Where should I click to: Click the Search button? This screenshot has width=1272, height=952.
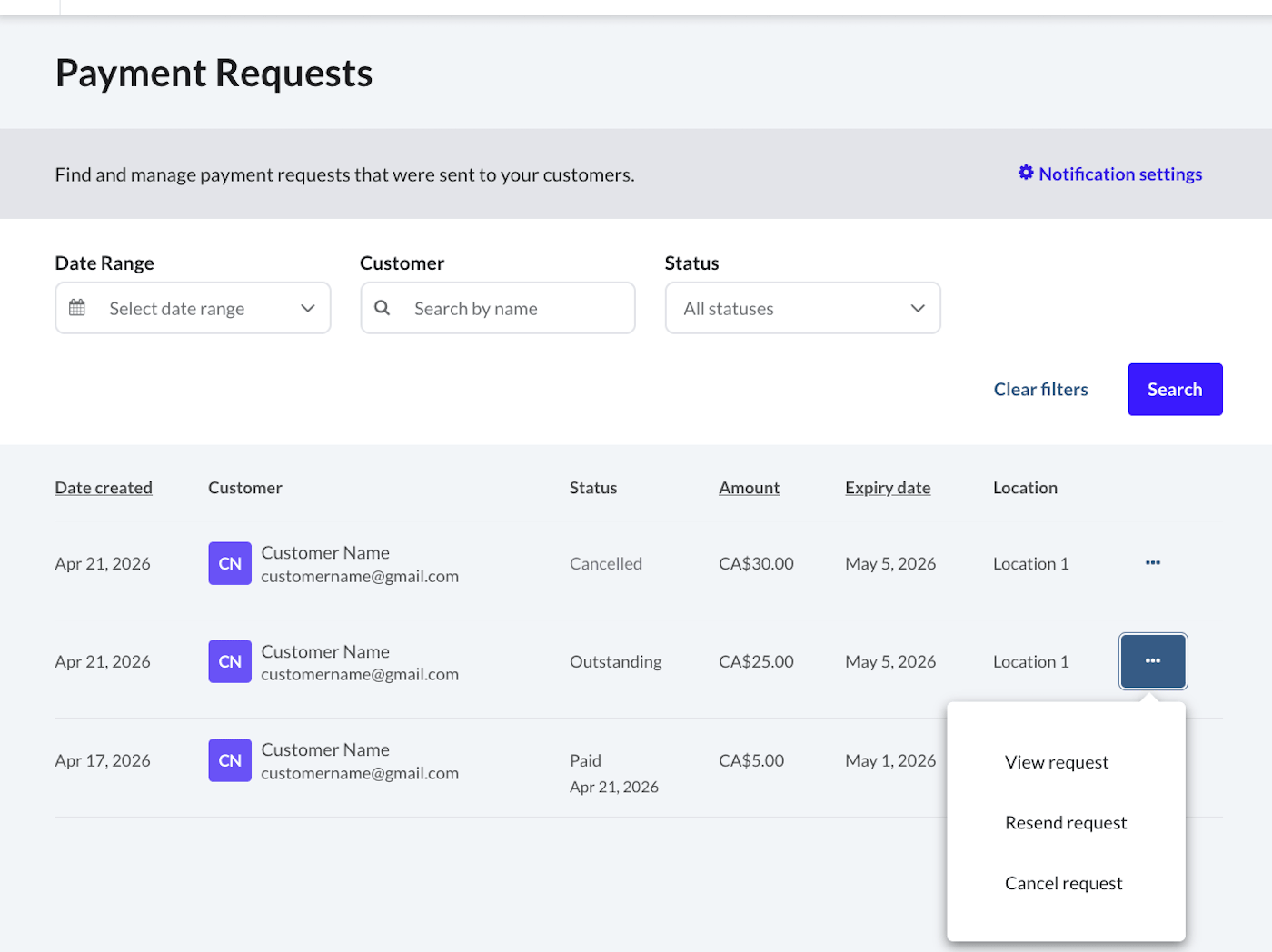(1175, 389)
